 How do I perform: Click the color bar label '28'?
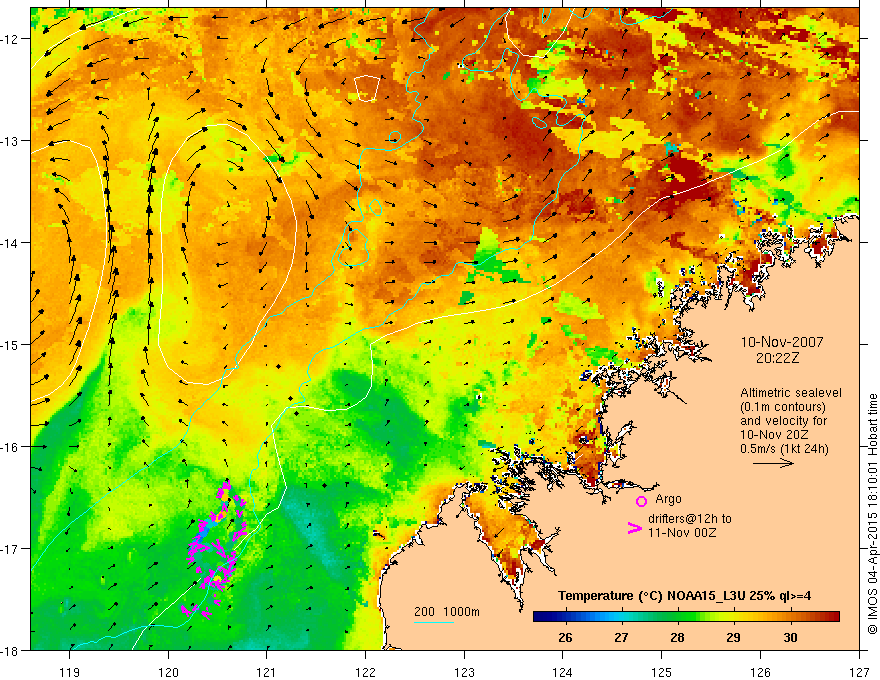677,637
